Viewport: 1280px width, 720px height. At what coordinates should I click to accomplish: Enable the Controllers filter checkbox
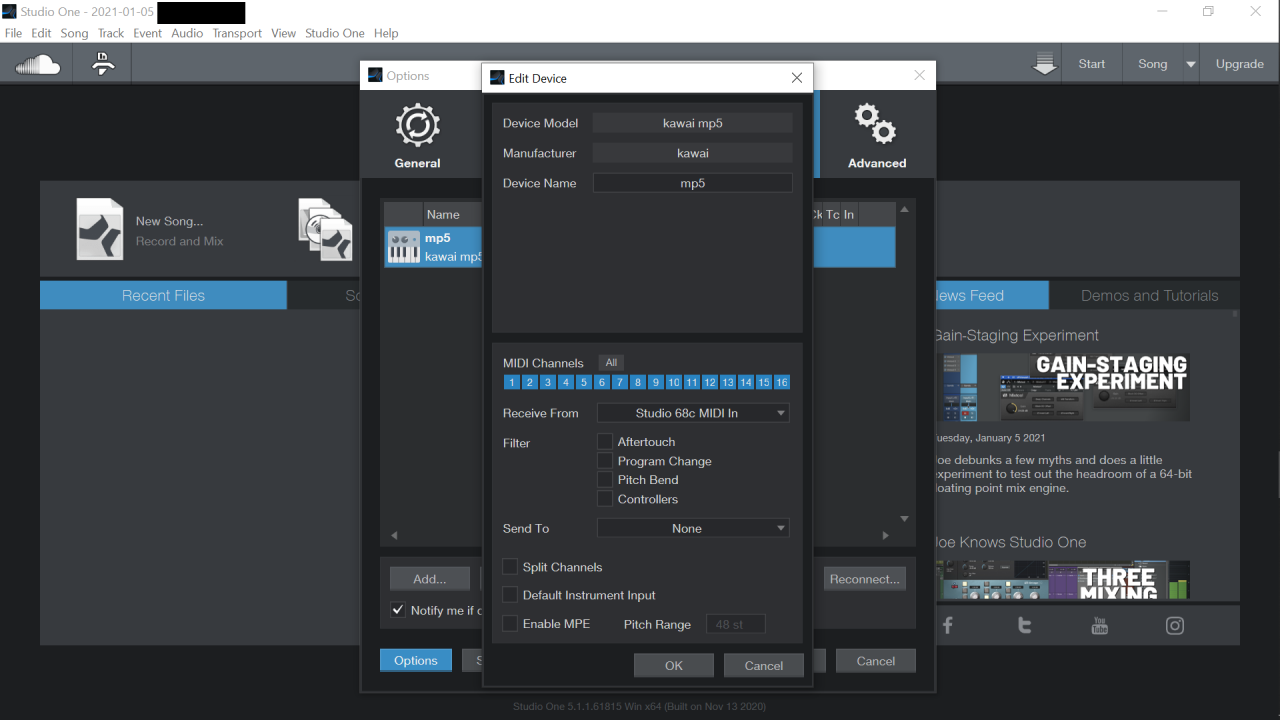tap(605, 499)
